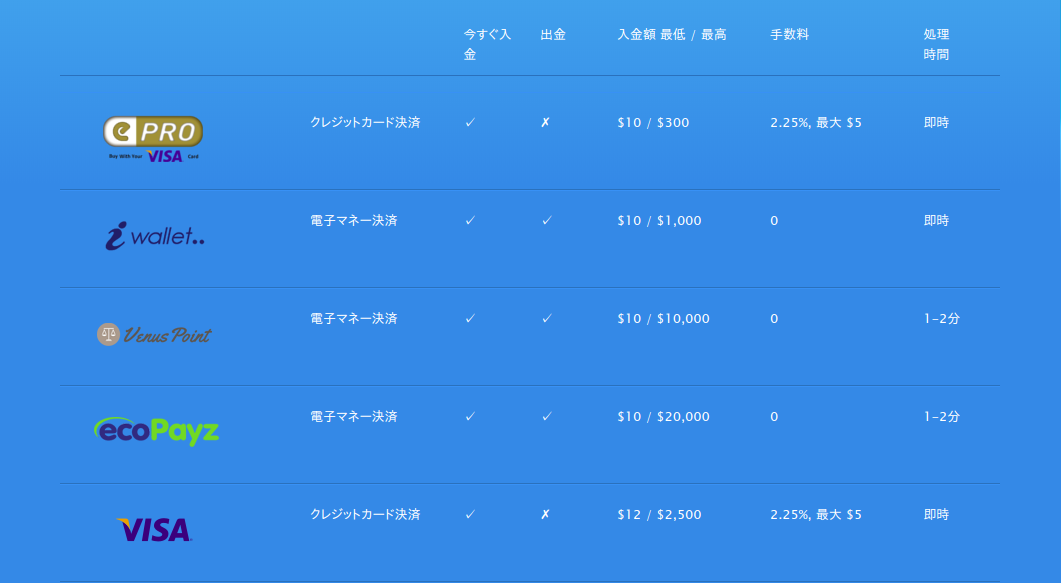Click the $10 / $10,000 deposit range
Screen dimensions: 1061x583
click(x=663, y=319)
